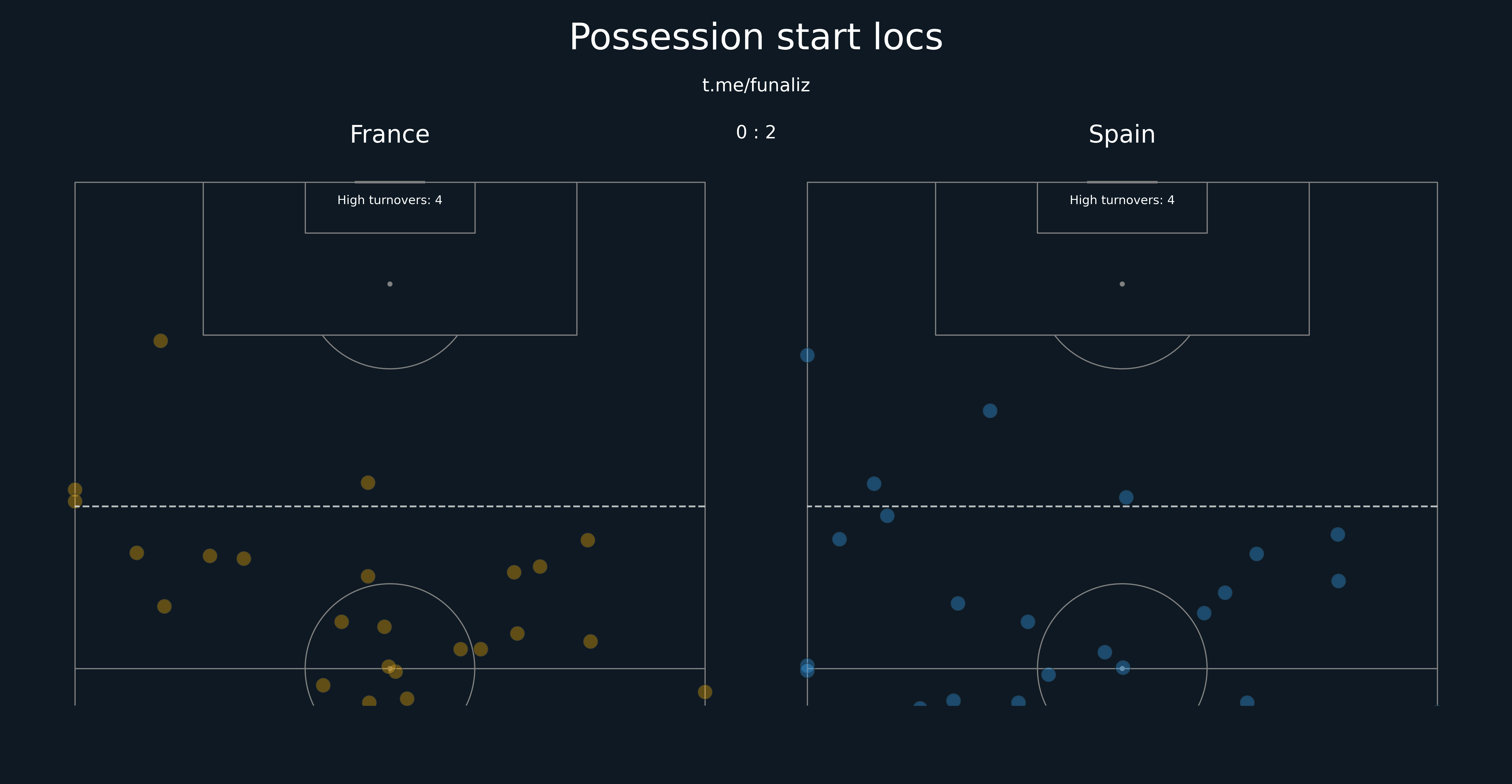Click the upper yellow dot on France's left touchline

(x=74, y=489)
